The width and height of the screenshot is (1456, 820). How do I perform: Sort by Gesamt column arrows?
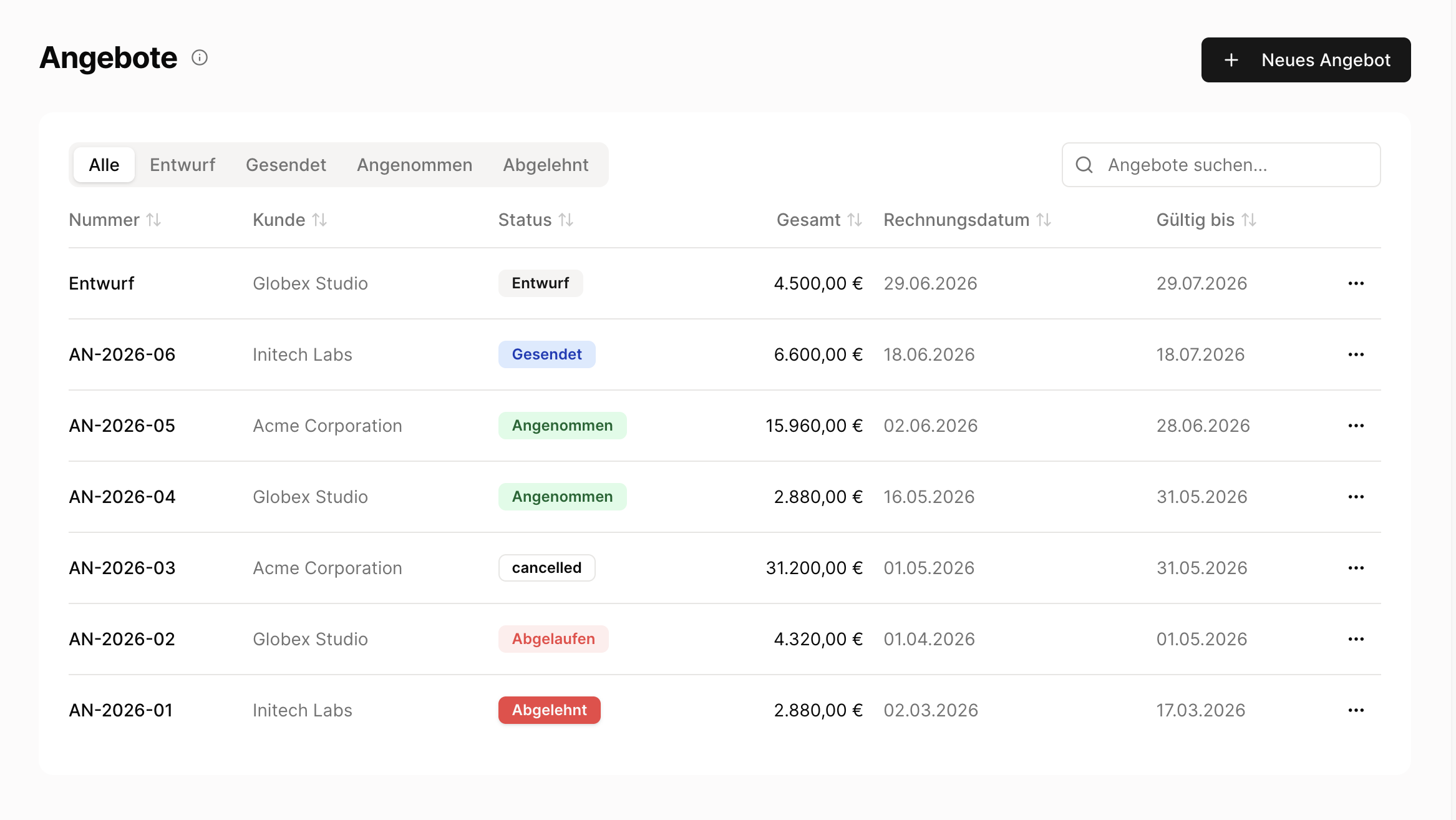pyautogui.click(x=855, y=220)
